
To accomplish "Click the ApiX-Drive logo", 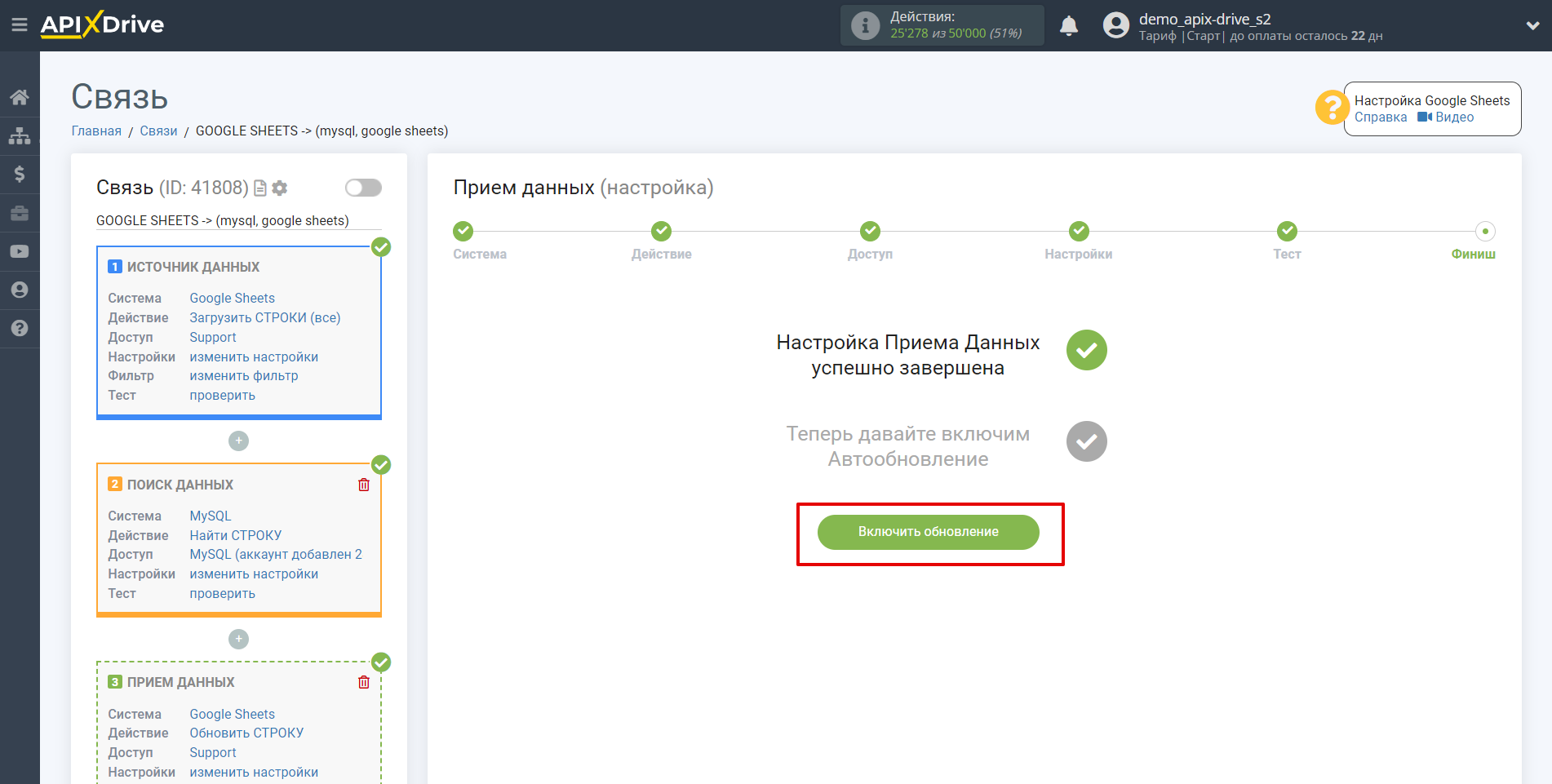I will [102, 24].
